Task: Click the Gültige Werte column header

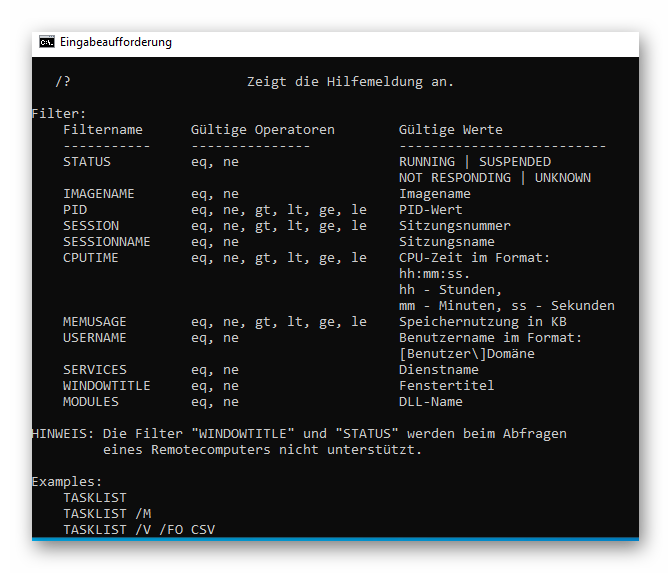Action: click(451, 130)
